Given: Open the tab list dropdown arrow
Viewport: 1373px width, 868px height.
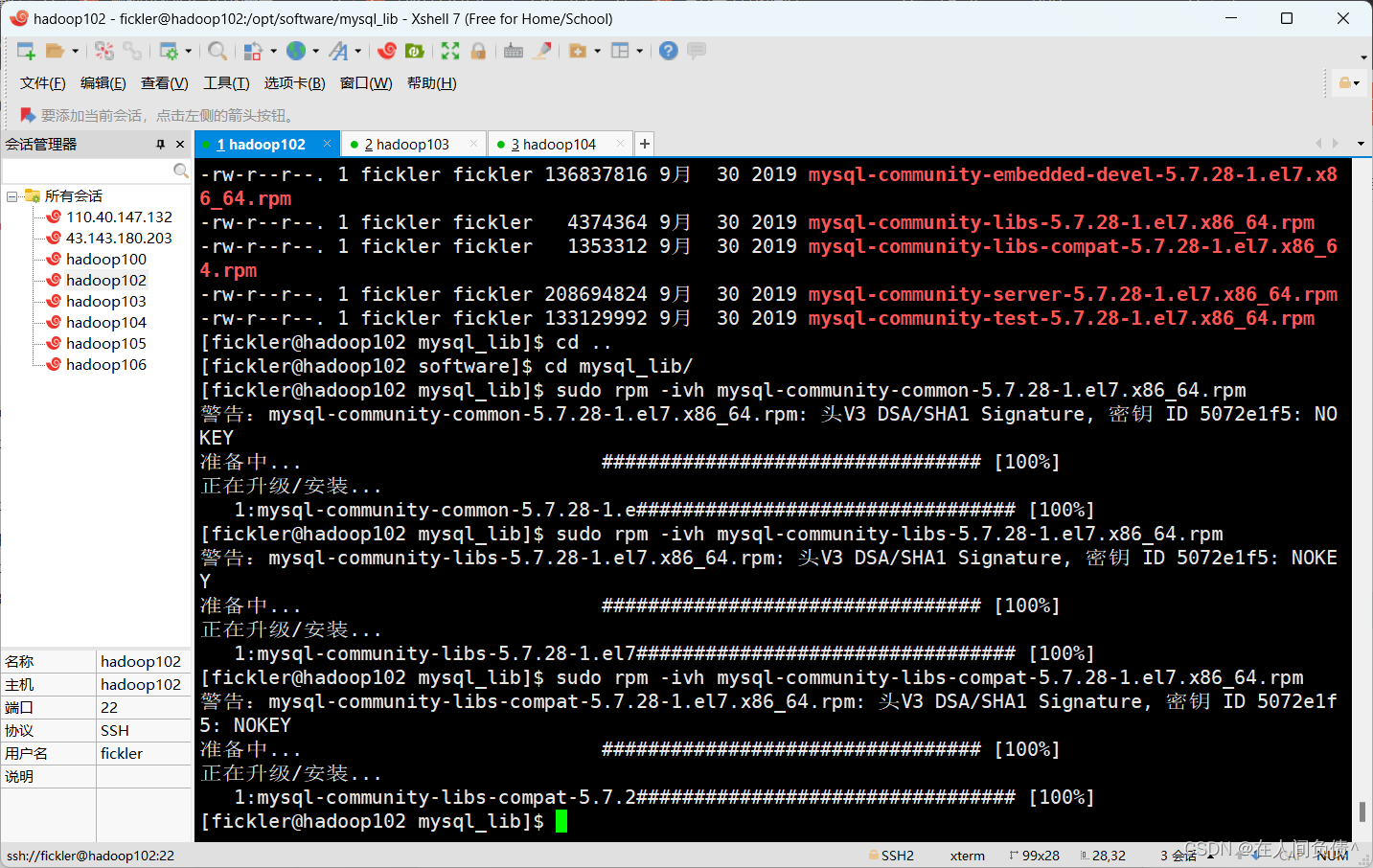Looking at the screenshot, I should pos(1361,144).
